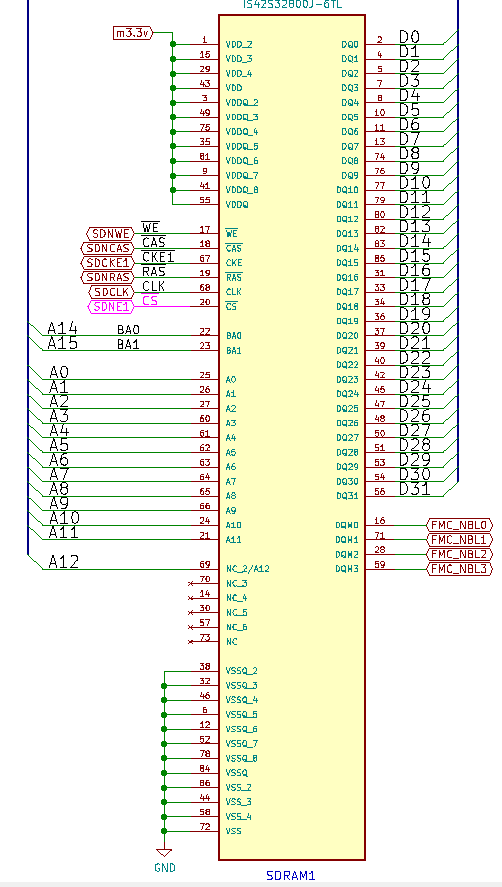Select the D15 net label
502x887 pixels.
coord(415,255)
